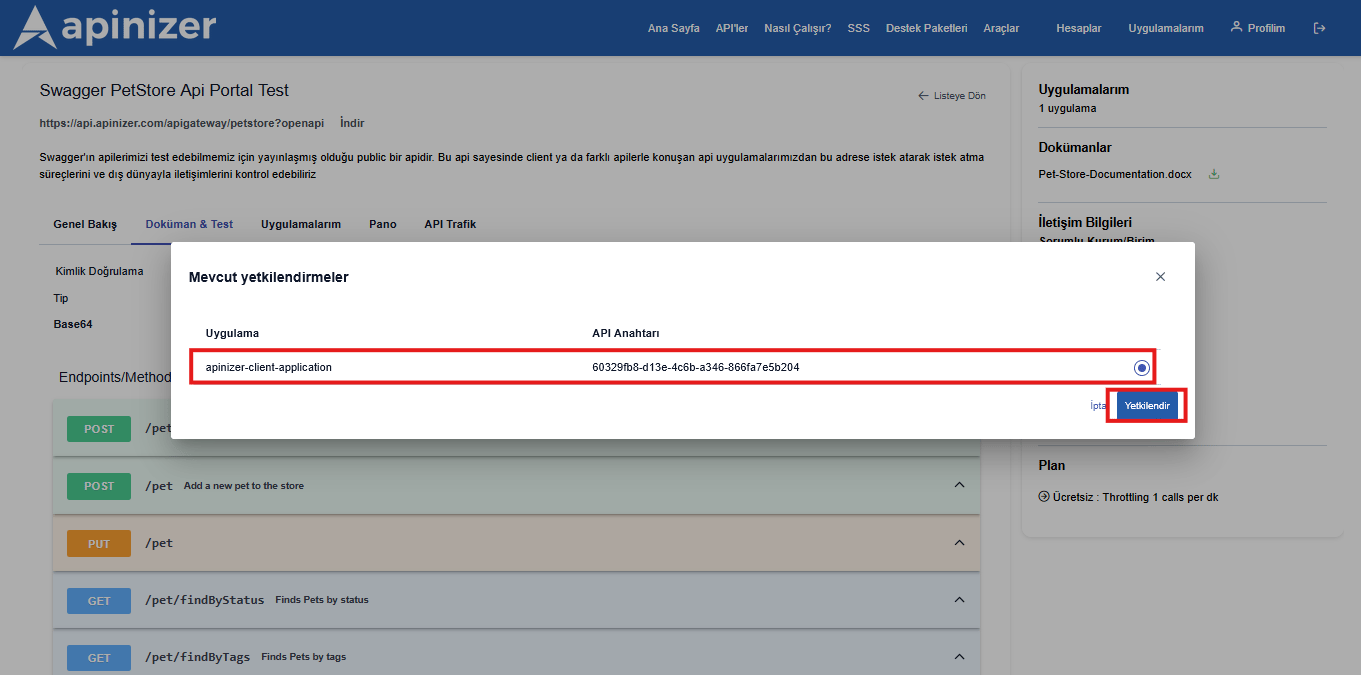Click apinizer-client-application name in the dialog
1361x675 pixels.
[269, 367]
